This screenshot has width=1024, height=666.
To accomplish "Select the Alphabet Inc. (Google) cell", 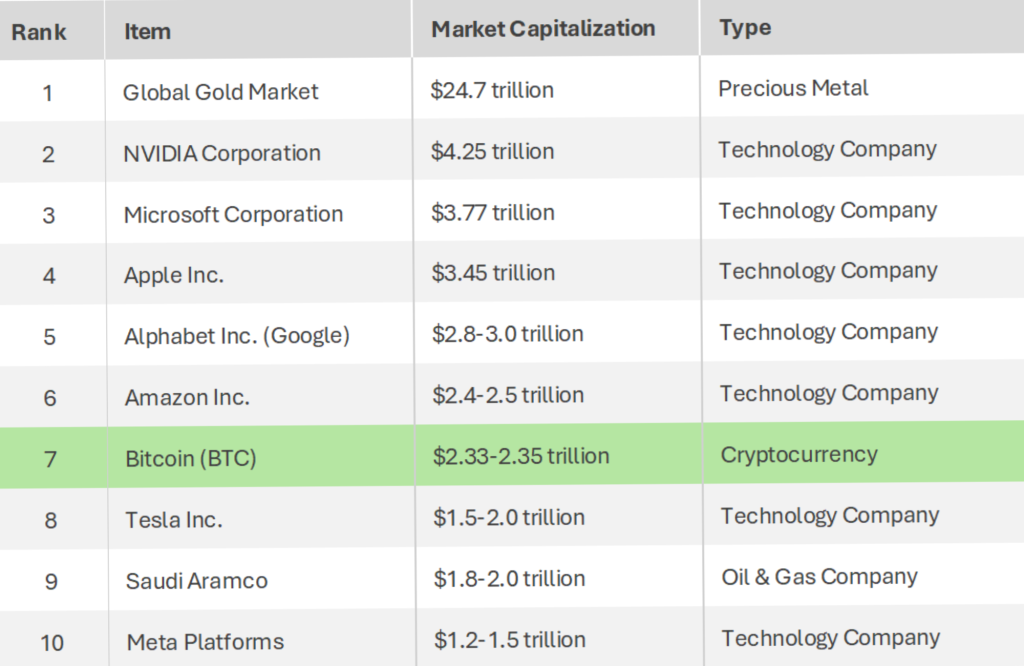I will pos(237,336).
